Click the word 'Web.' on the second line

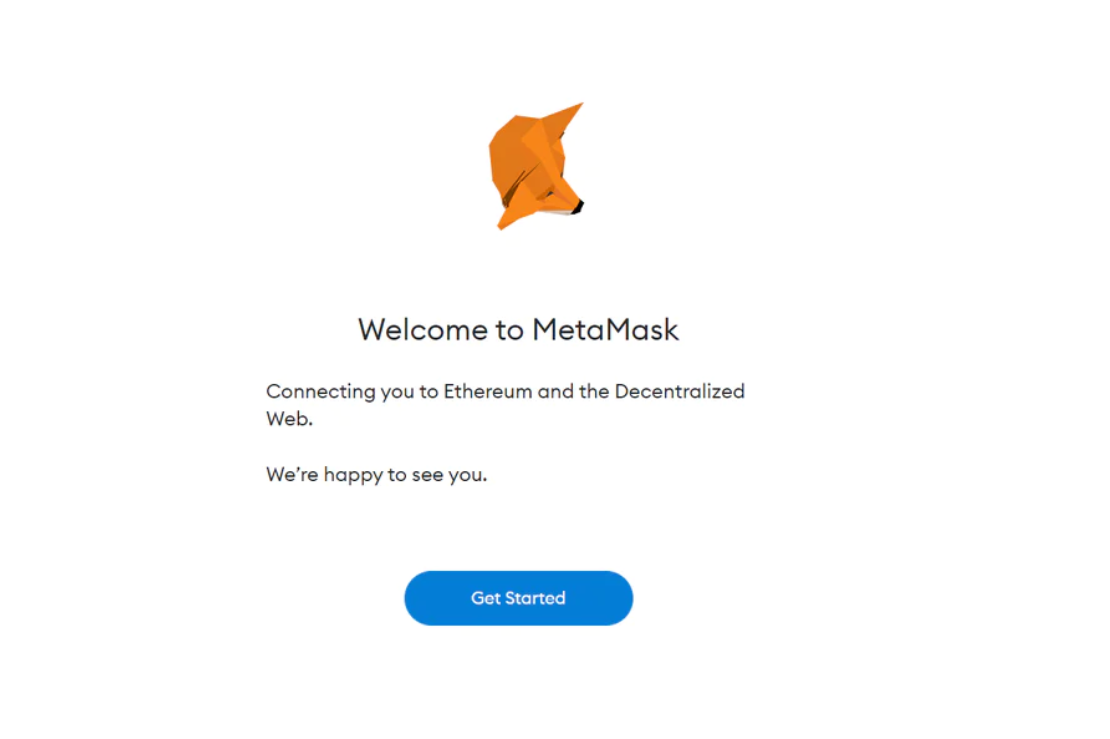(x=289, y=419)
